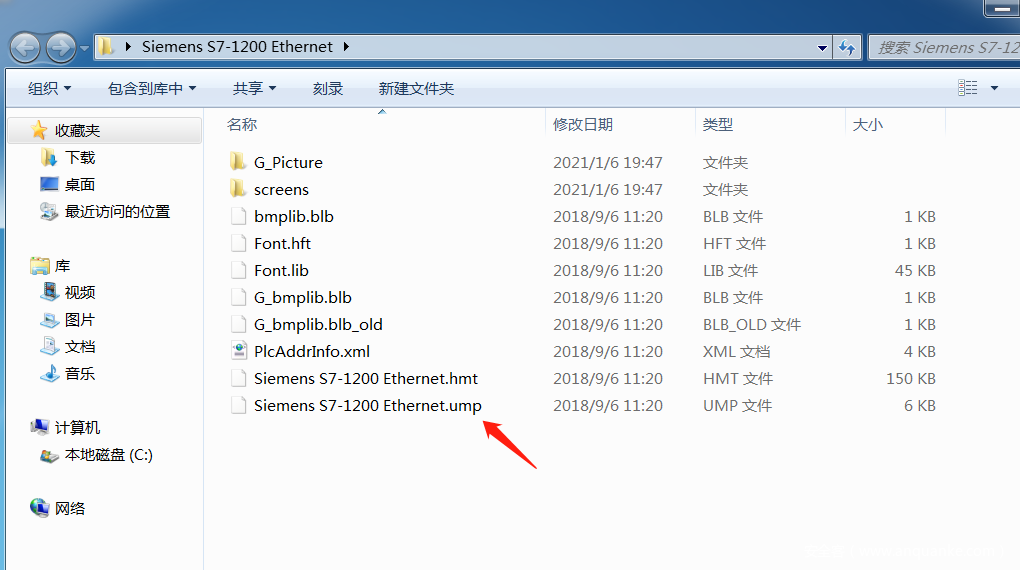Open 音乐 library
1020x570 pixels.
(80, 373)
